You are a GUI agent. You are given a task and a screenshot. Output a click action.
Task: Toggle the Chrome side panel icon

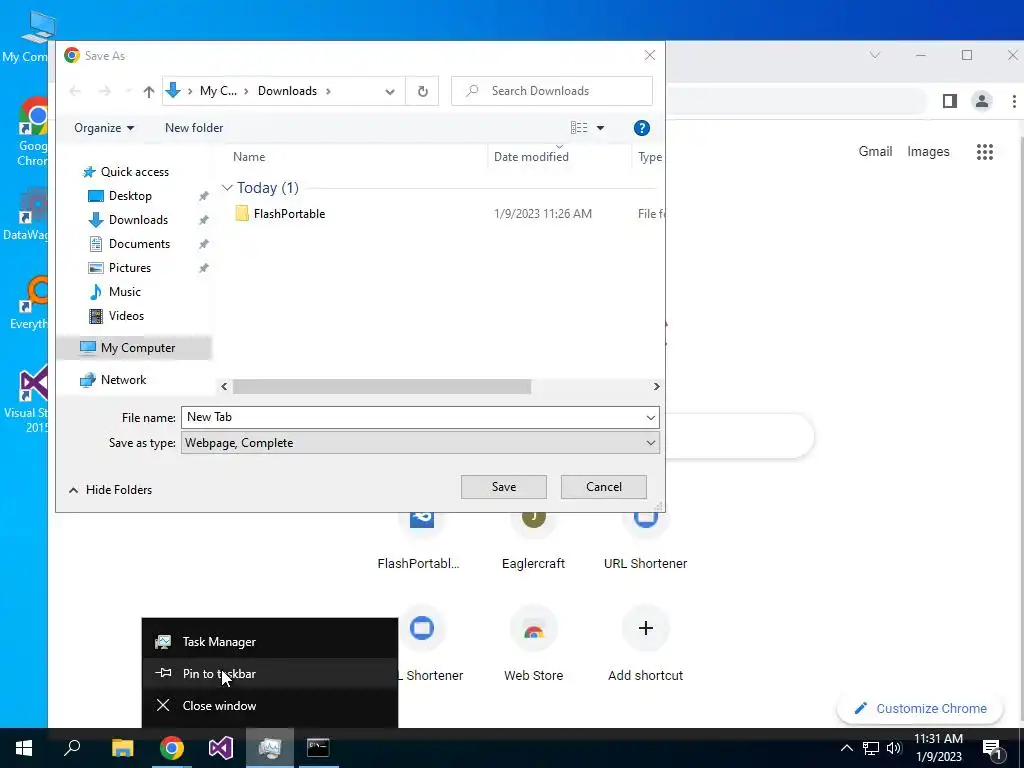[950, 101]
